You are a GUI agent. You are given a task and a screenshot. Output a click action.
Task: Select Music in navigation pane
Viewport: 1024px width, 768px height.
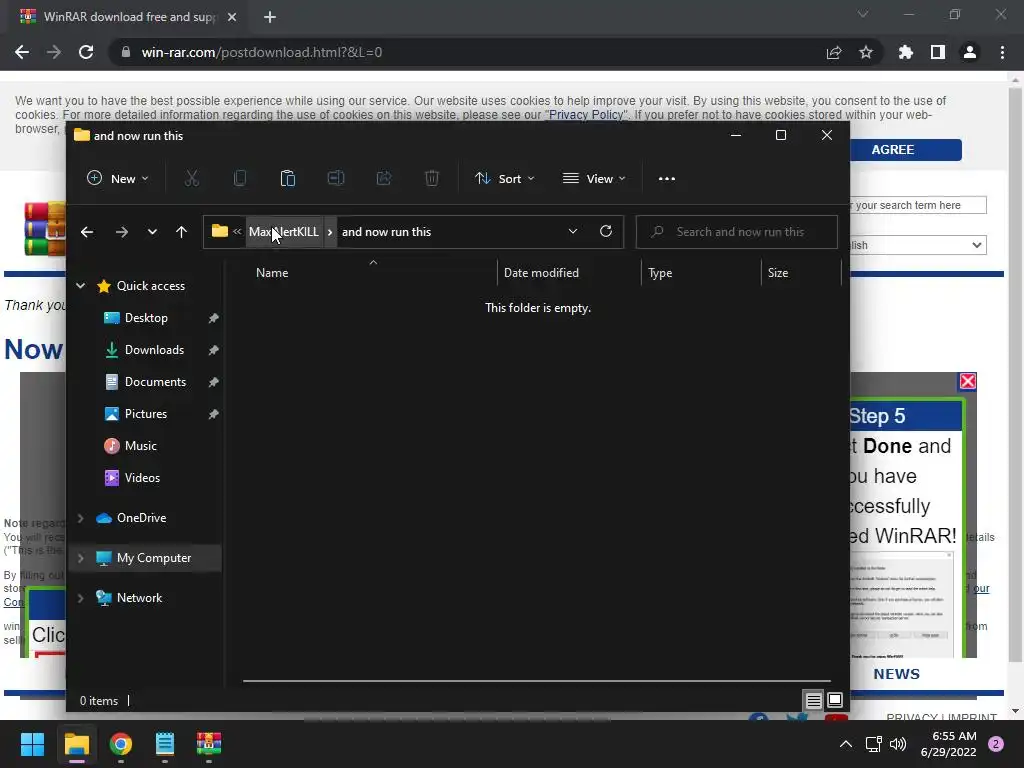click(x=140, y=446)
